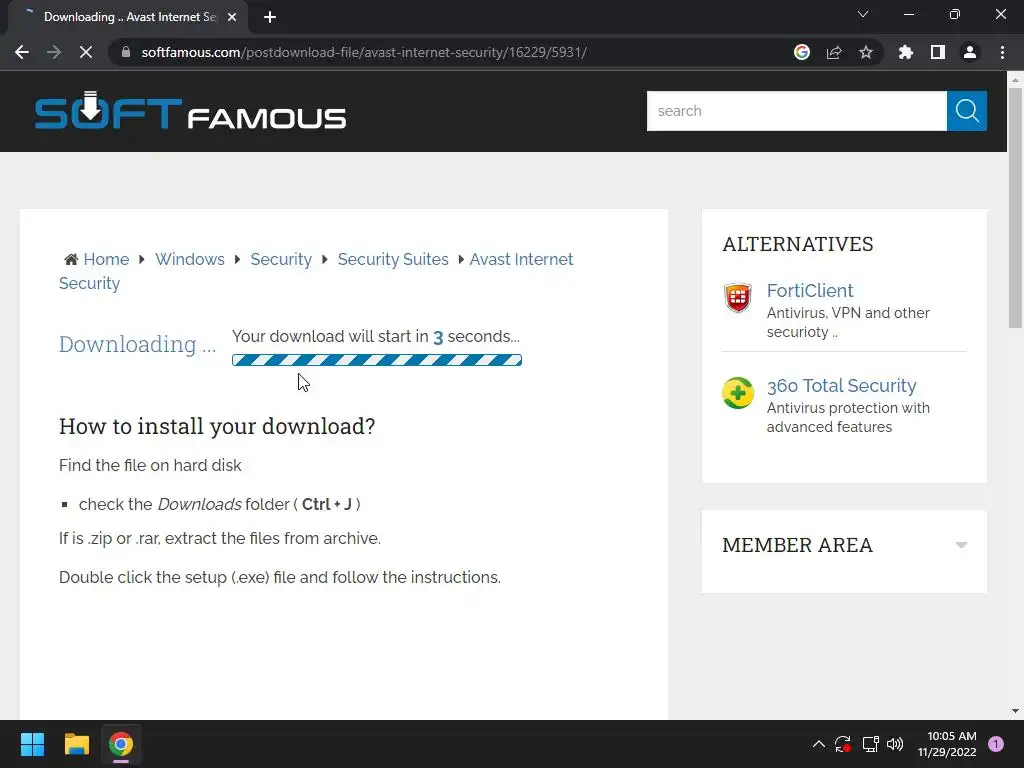
Task: Click the 360 Total Security icon
Action: click(738, 393)
